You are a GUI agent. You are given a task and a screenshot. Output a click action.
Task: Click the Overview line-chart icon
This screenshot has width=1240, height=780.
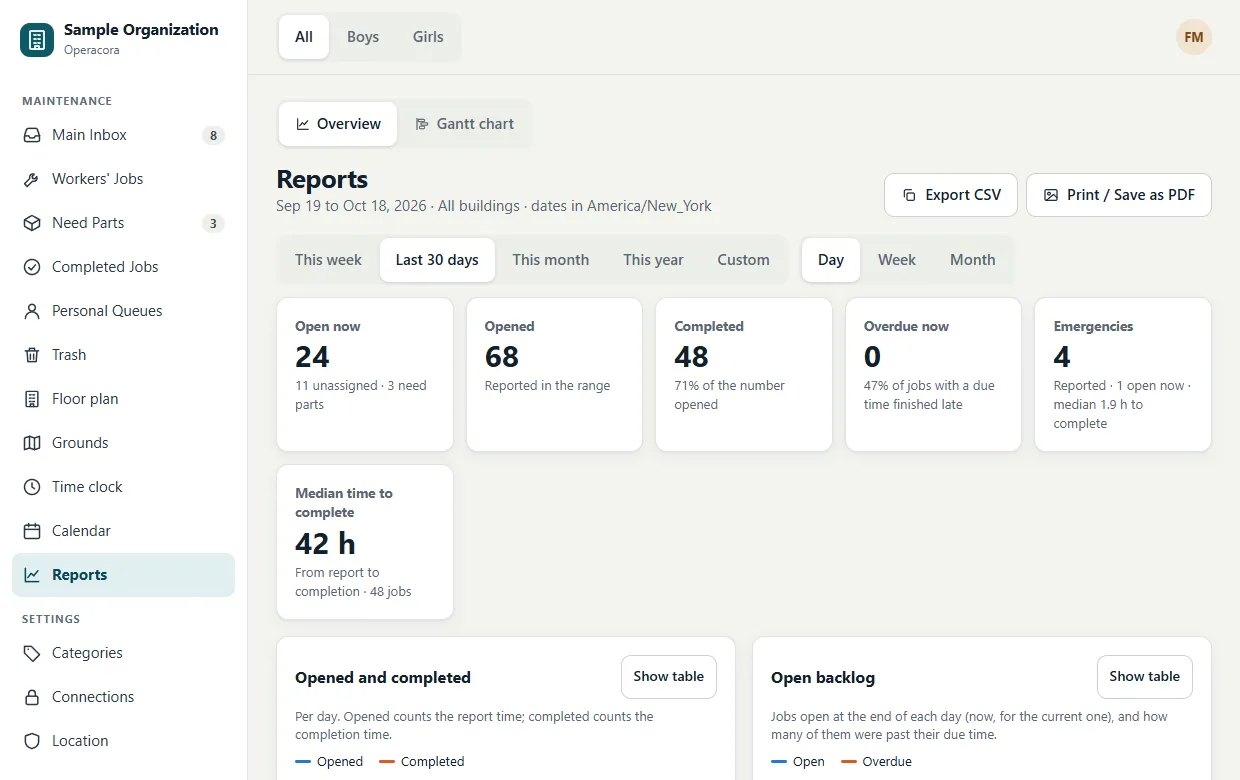[x=303, y=124]
